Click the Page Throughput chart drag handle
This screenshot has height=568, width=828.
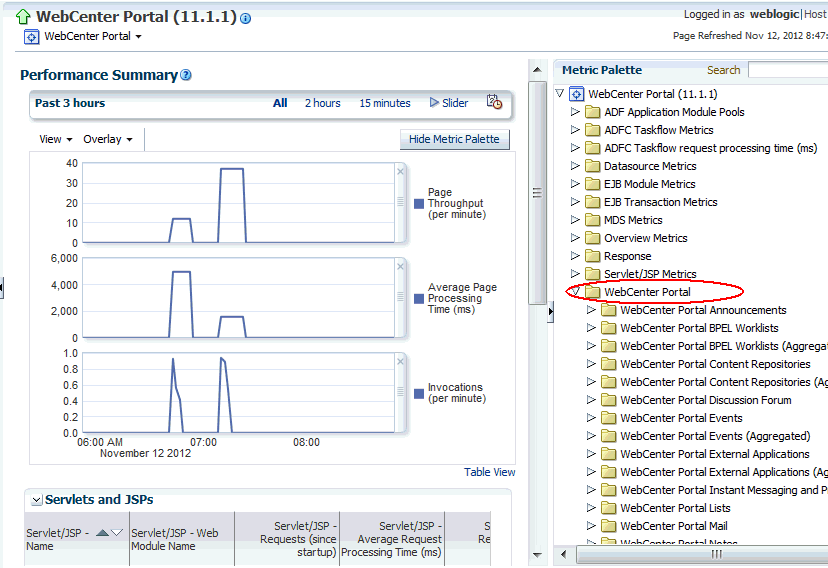click(x=400, y=202)
